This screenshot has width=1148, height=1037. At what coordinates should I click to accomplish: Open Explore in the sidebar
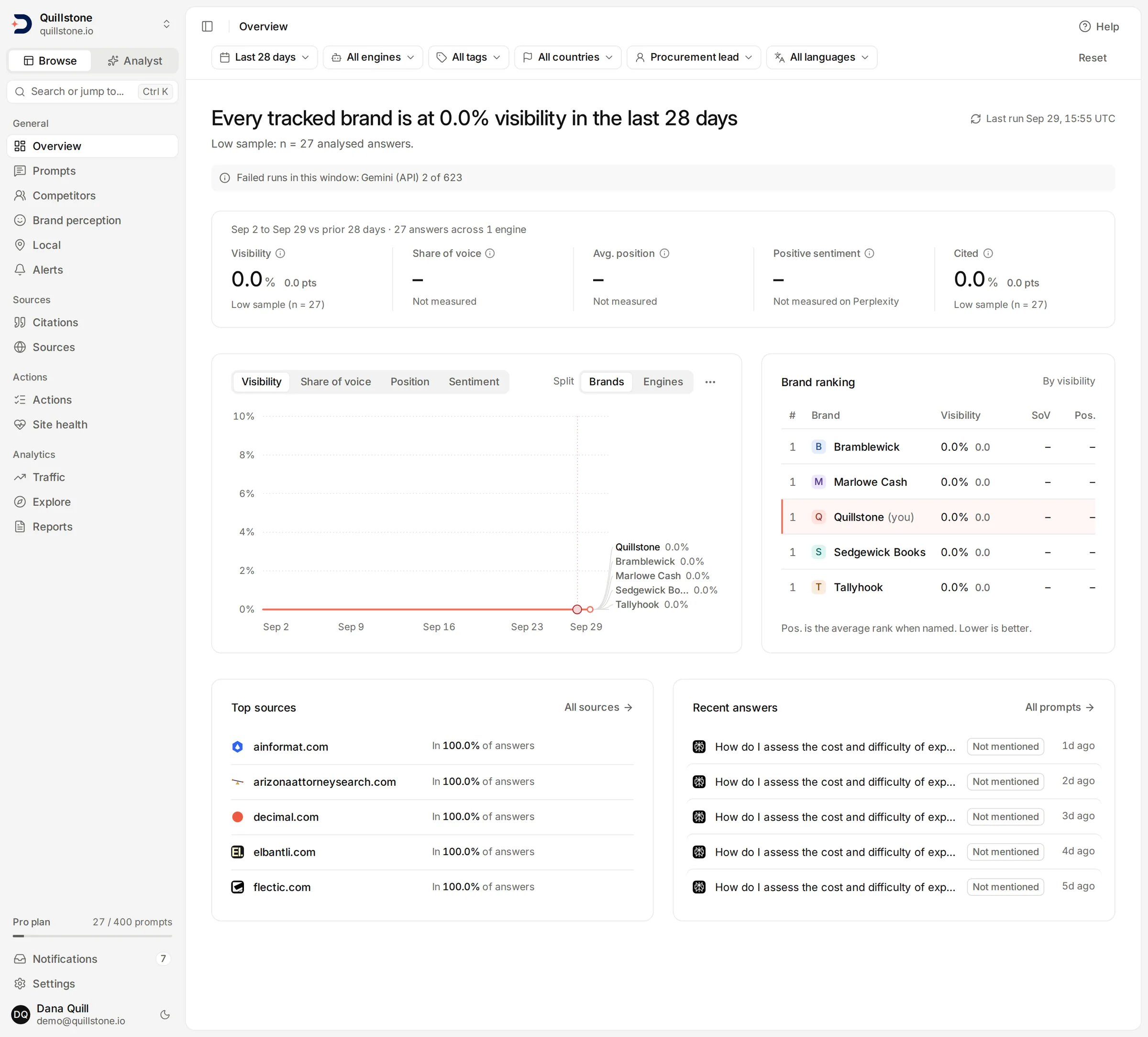(92, 502)
